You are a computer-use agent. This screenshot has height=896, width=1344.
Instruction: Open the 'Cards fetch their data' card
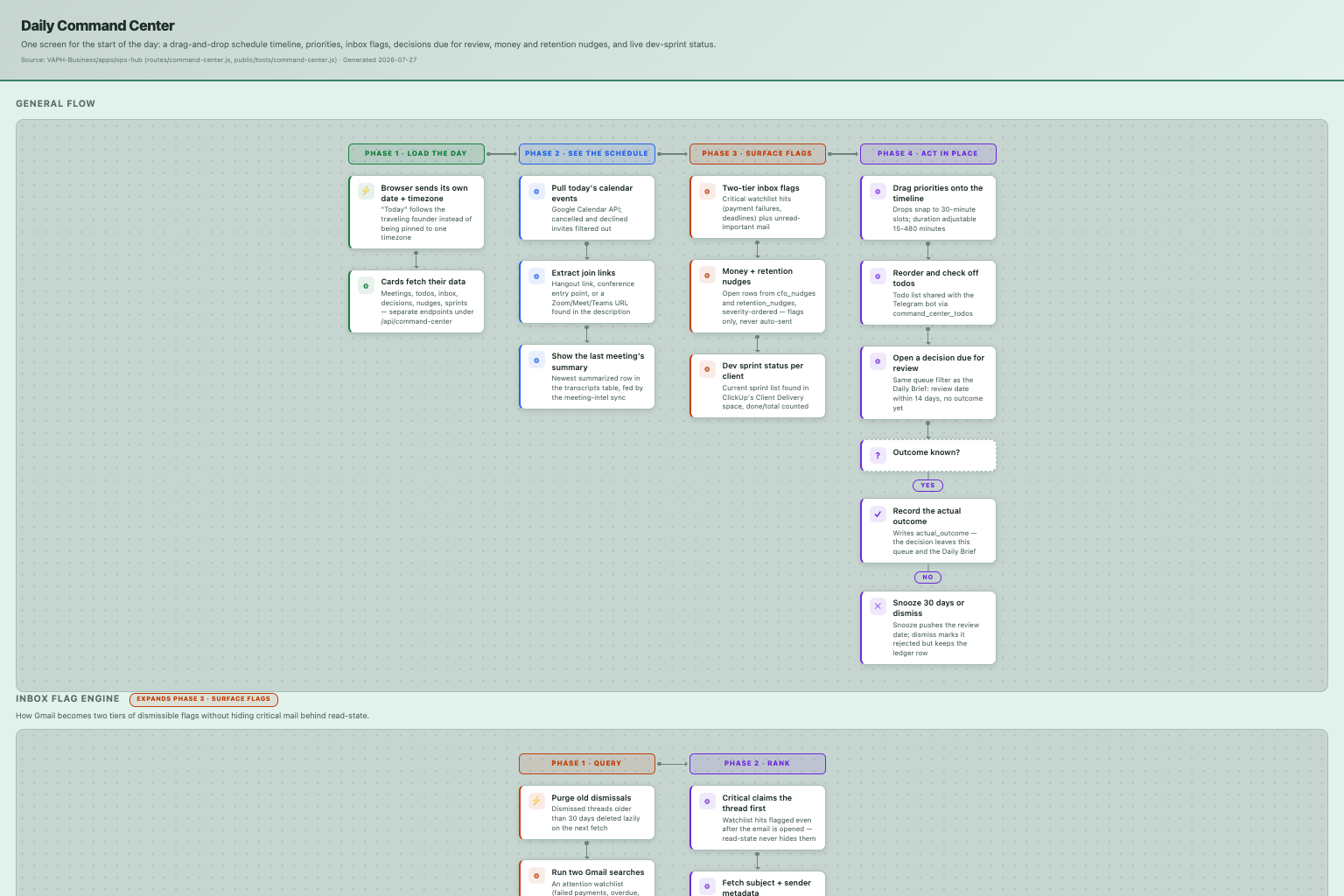click(x=416, y=301)
